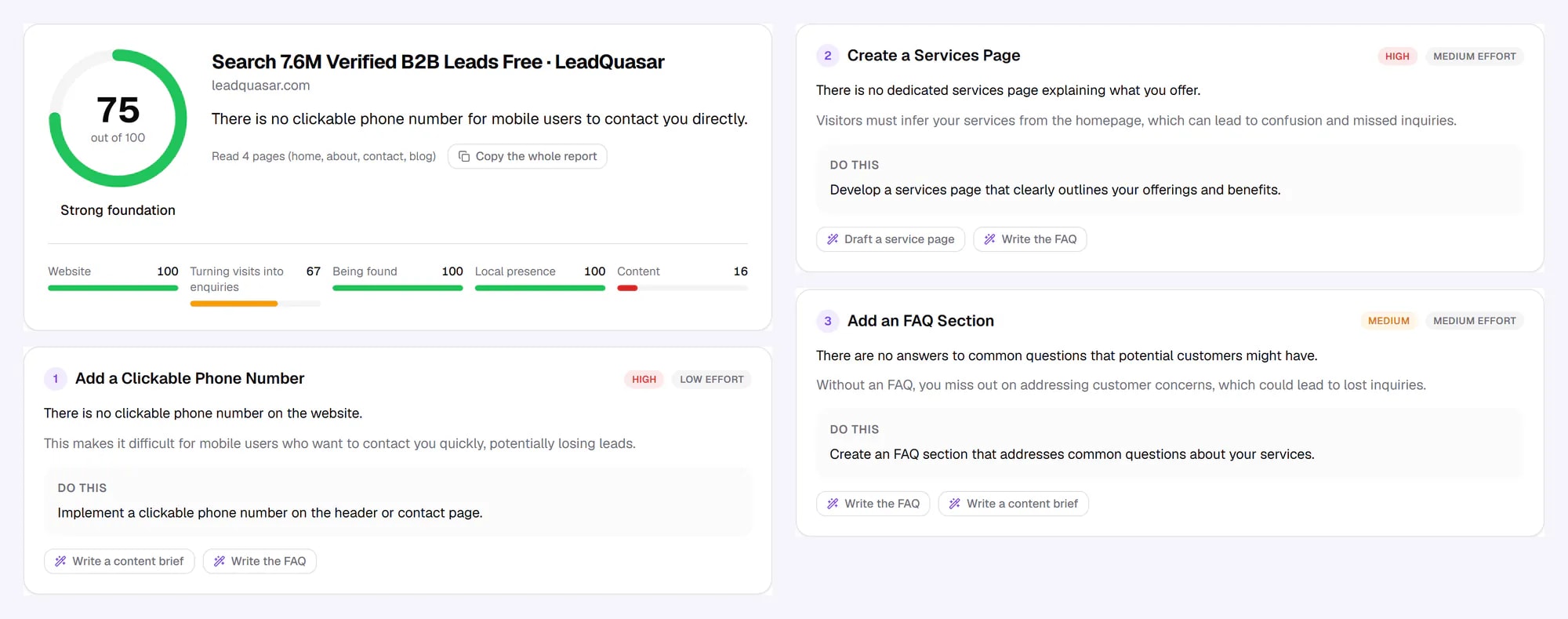Click the green Website progress bar
Screen dimensions: 1568x619
[x=113, y=288]
